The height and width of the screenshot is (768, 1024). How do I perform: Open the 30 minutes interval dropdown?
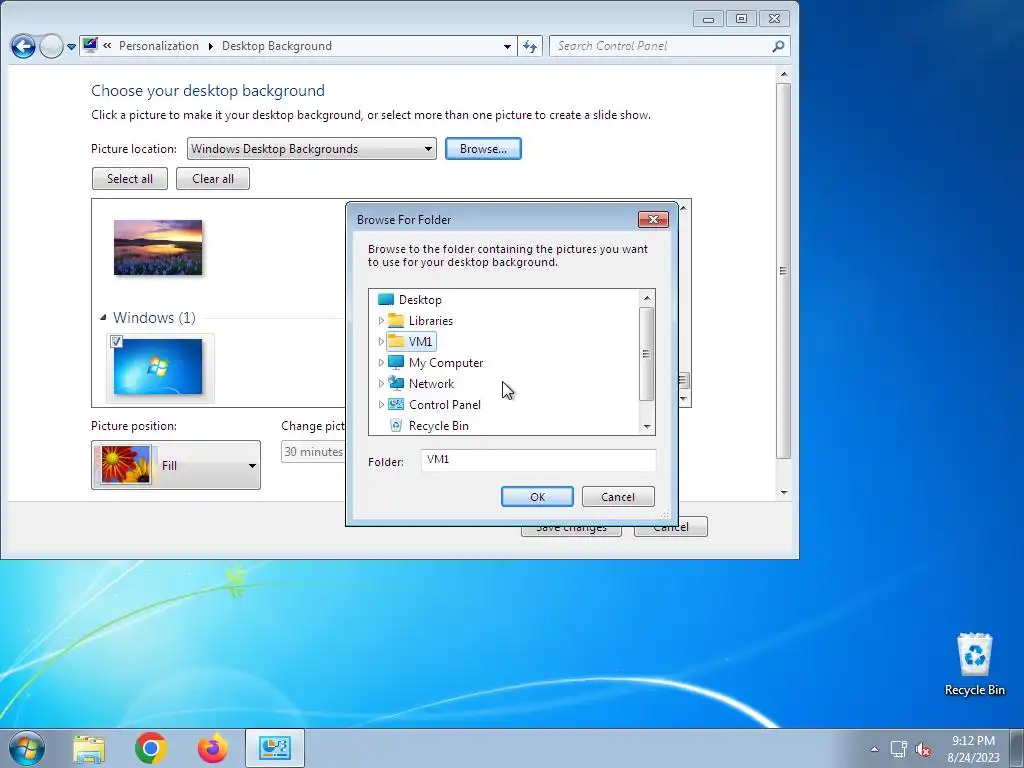(313, 452)
